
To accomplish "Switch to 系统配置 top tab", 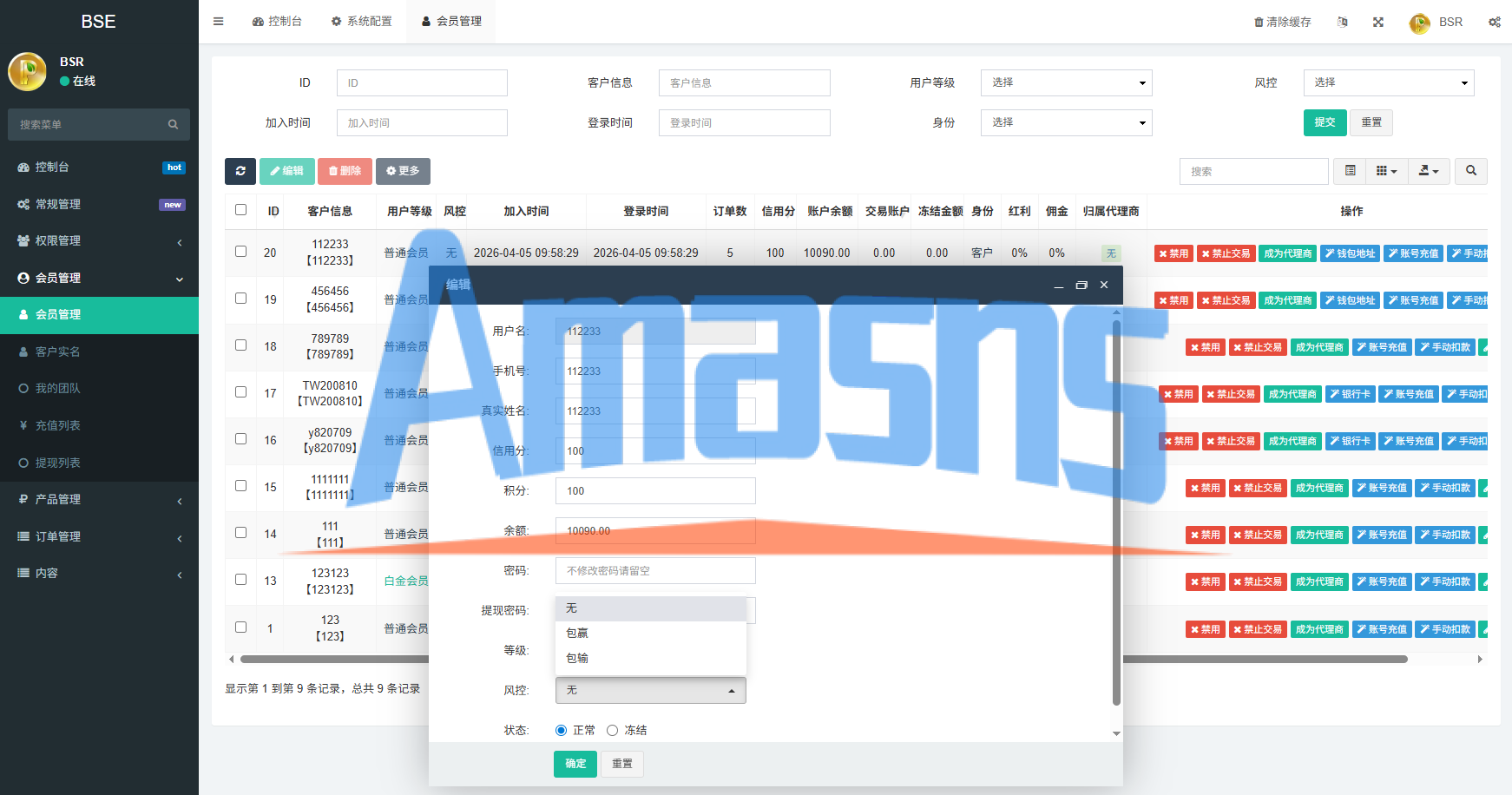I will 361,22.
